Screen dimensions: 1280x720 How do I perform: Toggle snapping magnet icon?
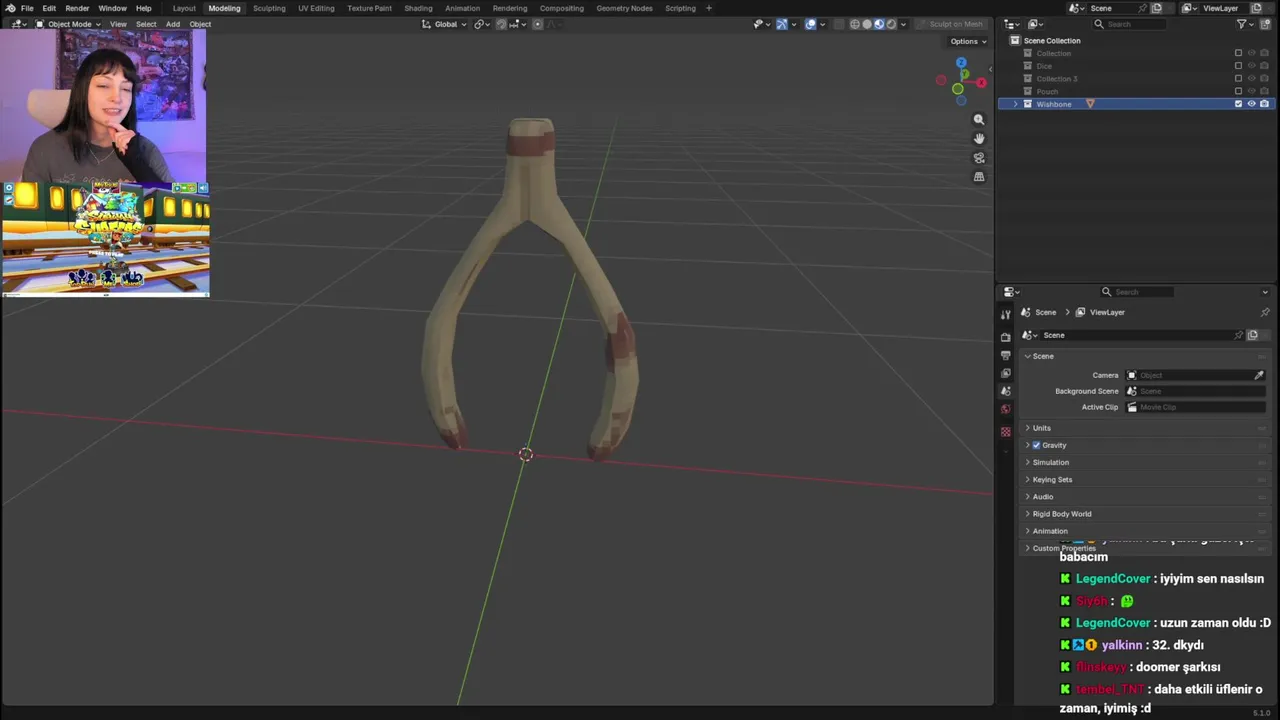(501, 24)
